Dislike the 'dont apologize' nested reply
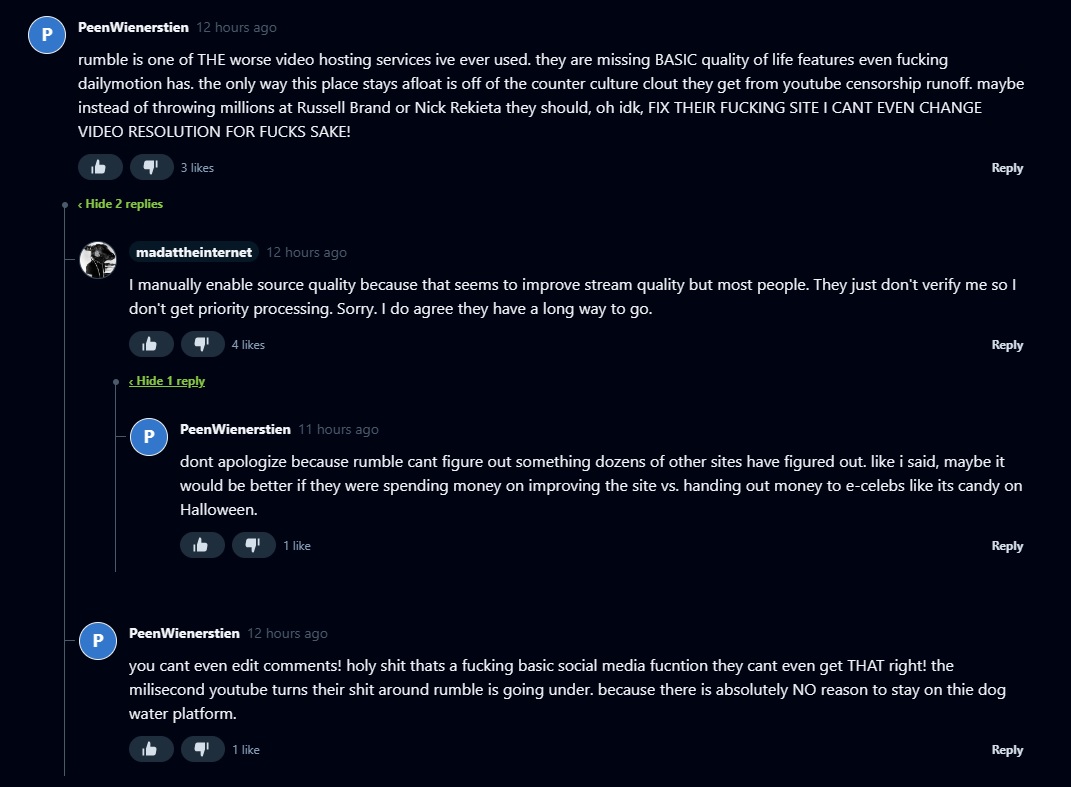 [x=253, y=545]
